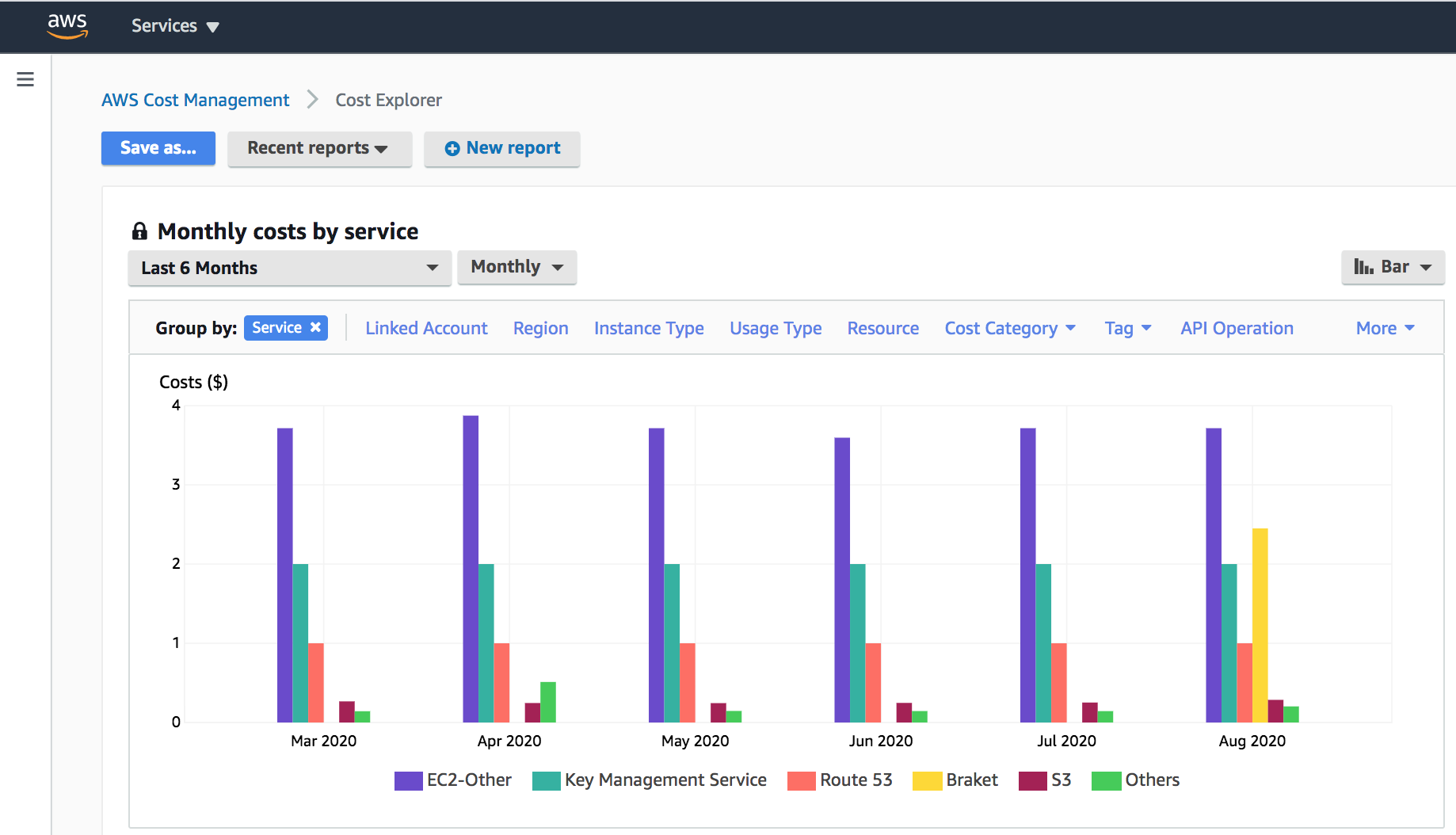1456x835 pixels.
Task: Toggle Others legend swatch
Action: click(x=1106, y=780)
